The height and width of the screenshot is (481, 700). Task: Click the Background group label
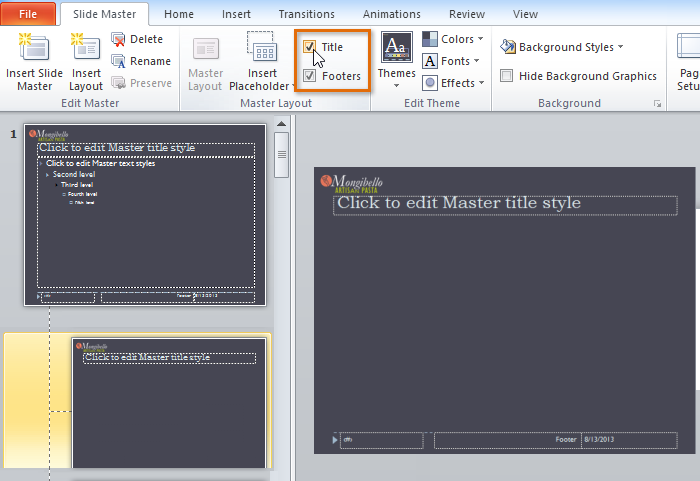click(569, 103)
